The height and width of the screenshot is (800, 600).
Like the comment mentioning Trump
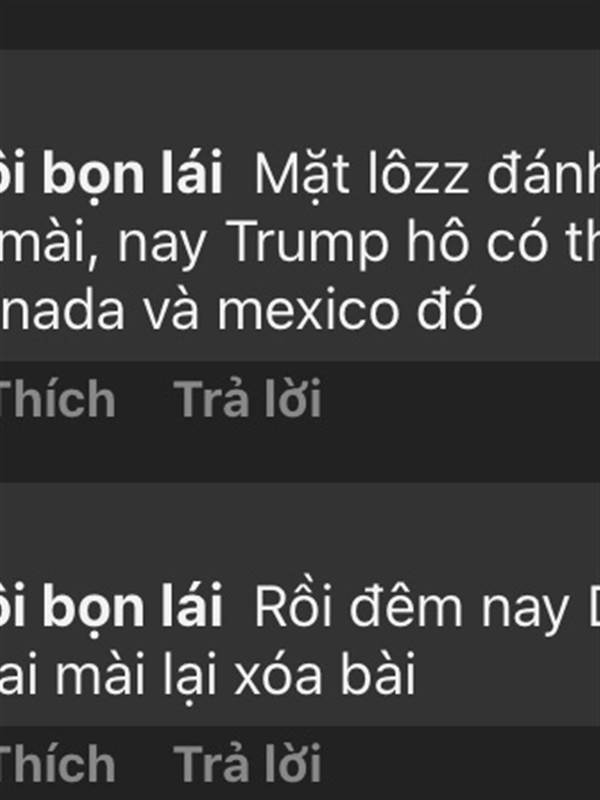pos(58,399)
